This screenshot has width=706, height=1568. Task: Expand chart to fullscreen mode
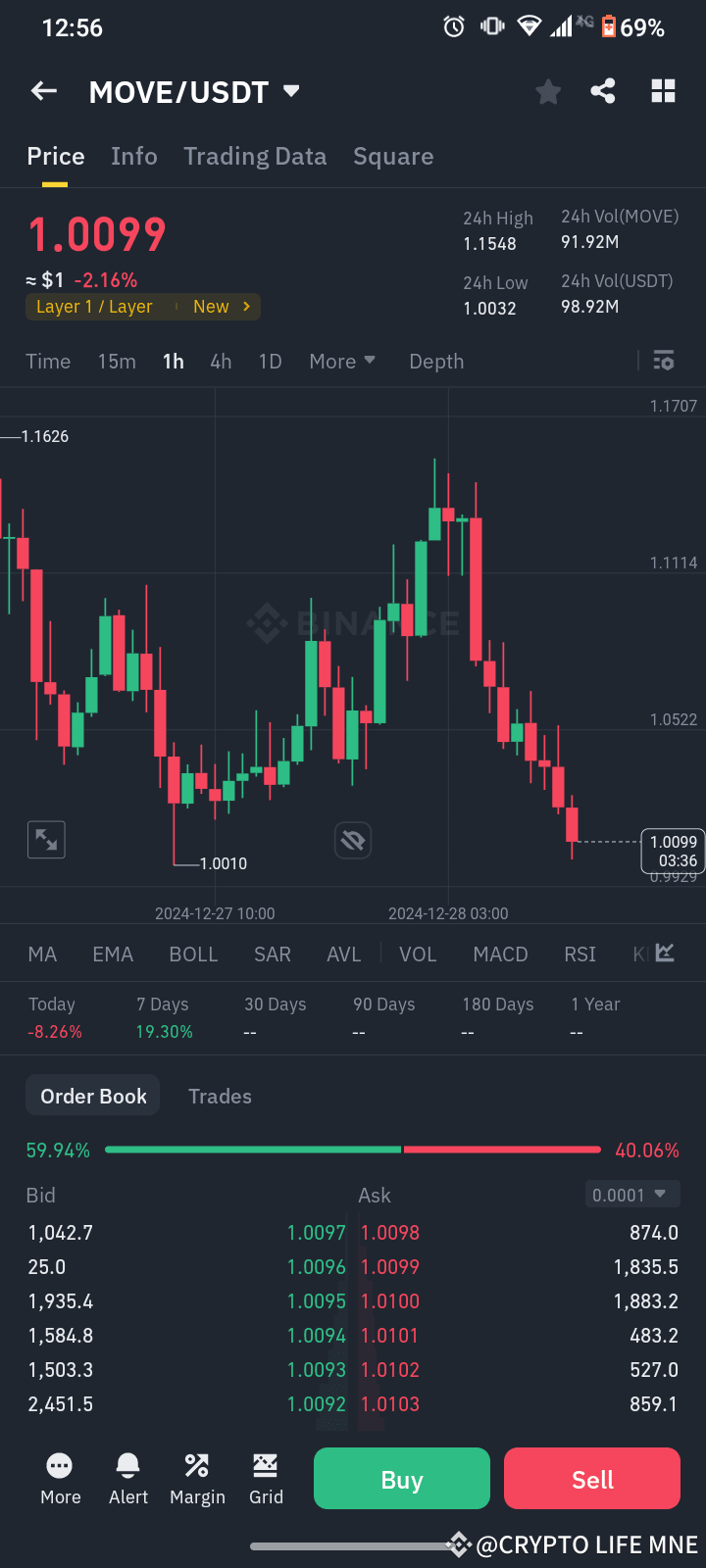tap(45, 839)
